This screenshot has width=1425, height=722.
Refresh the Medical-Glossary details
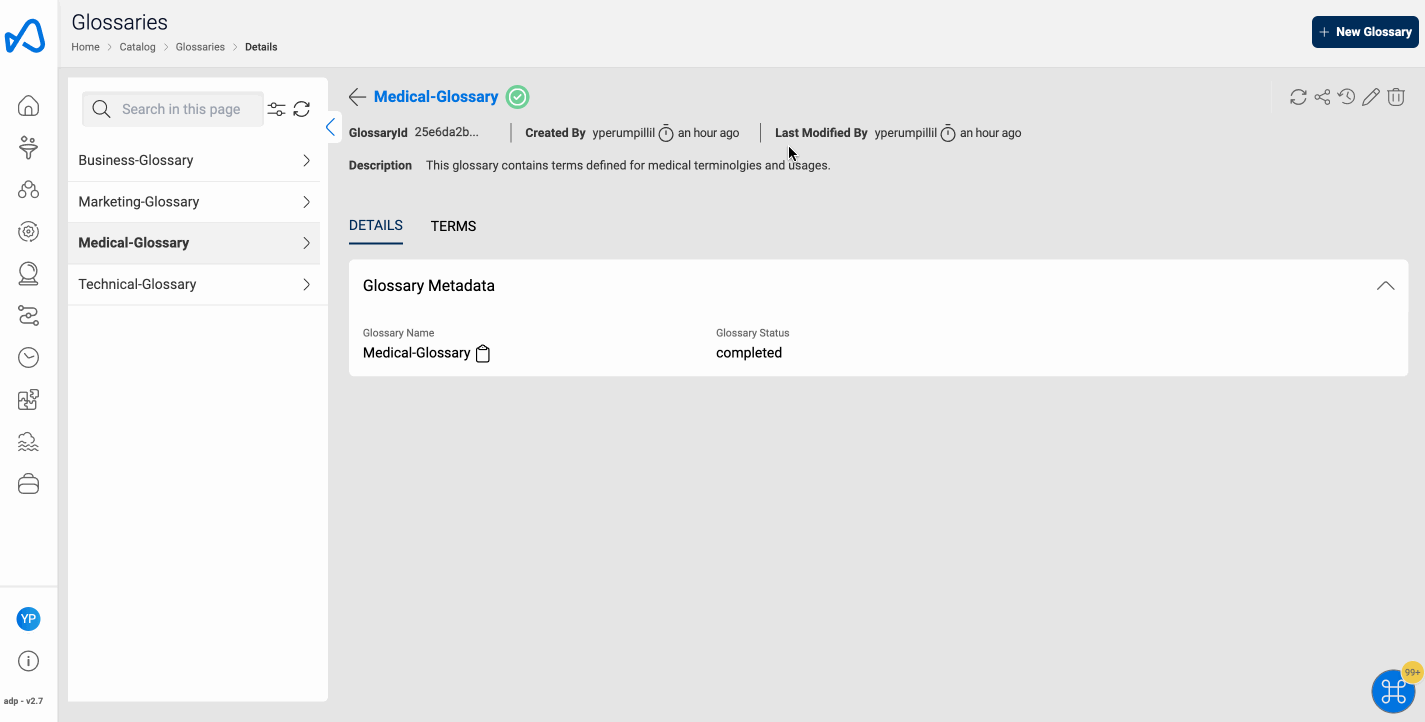(1298, 97)
